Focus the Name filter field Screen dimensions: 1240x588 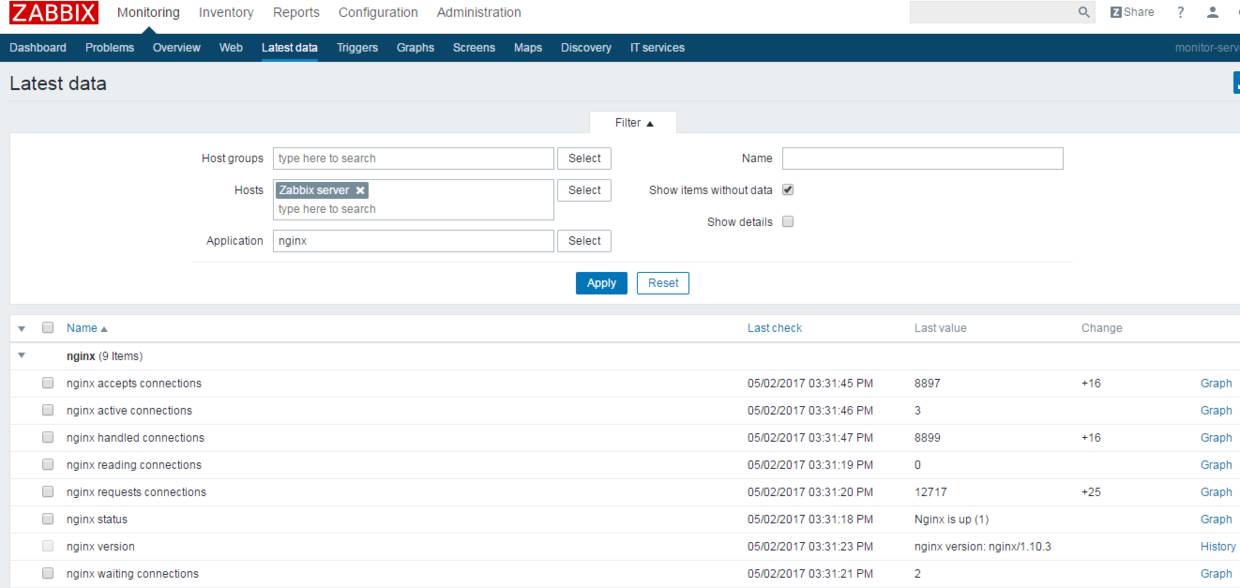tap(922, 158)
